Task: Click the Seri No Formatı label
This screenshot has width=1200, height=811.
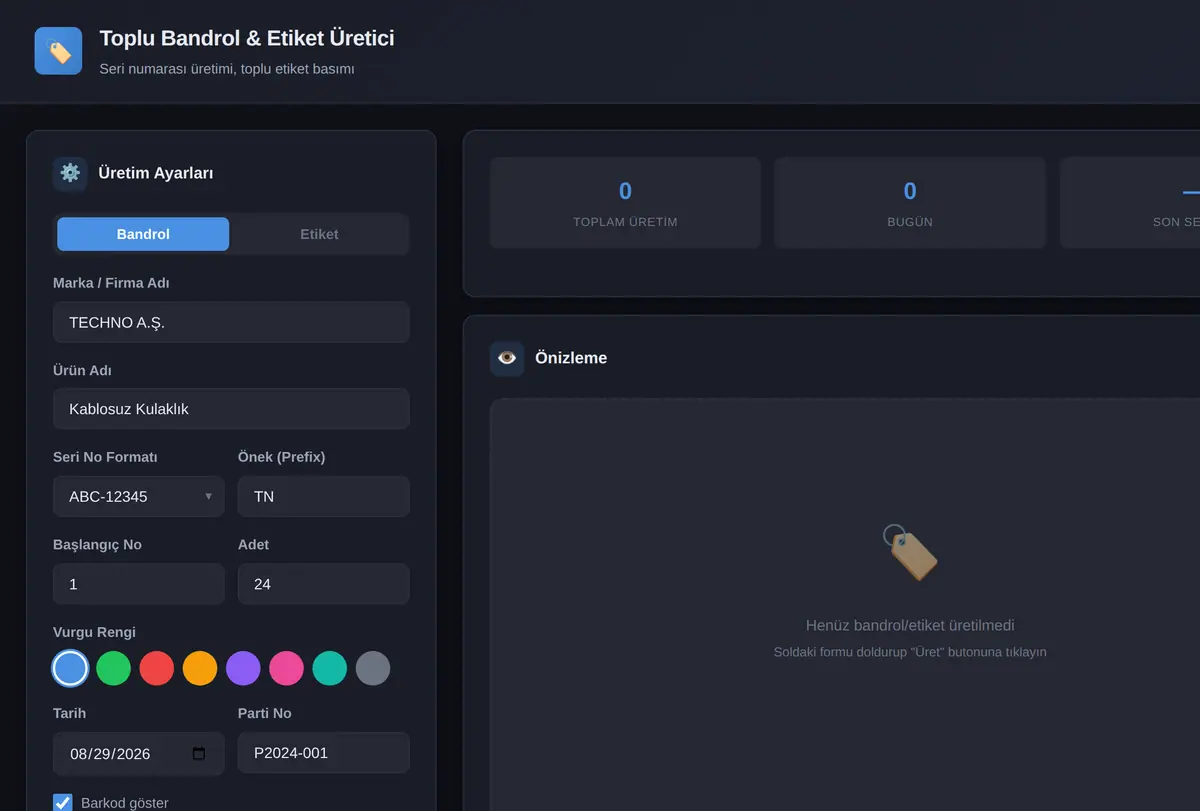Action: tap(105, 457)
